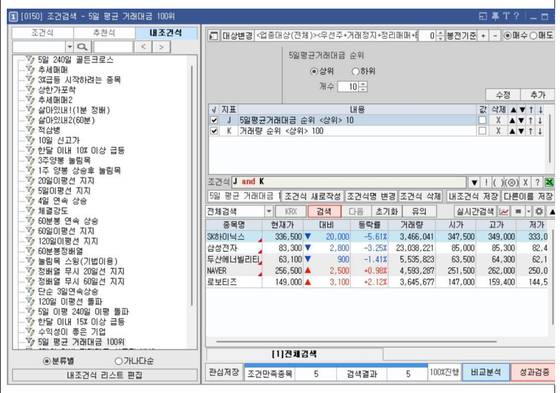Click the 검색 button
The width and height of the screenshot is (560, 393).
tap(324, 212)
